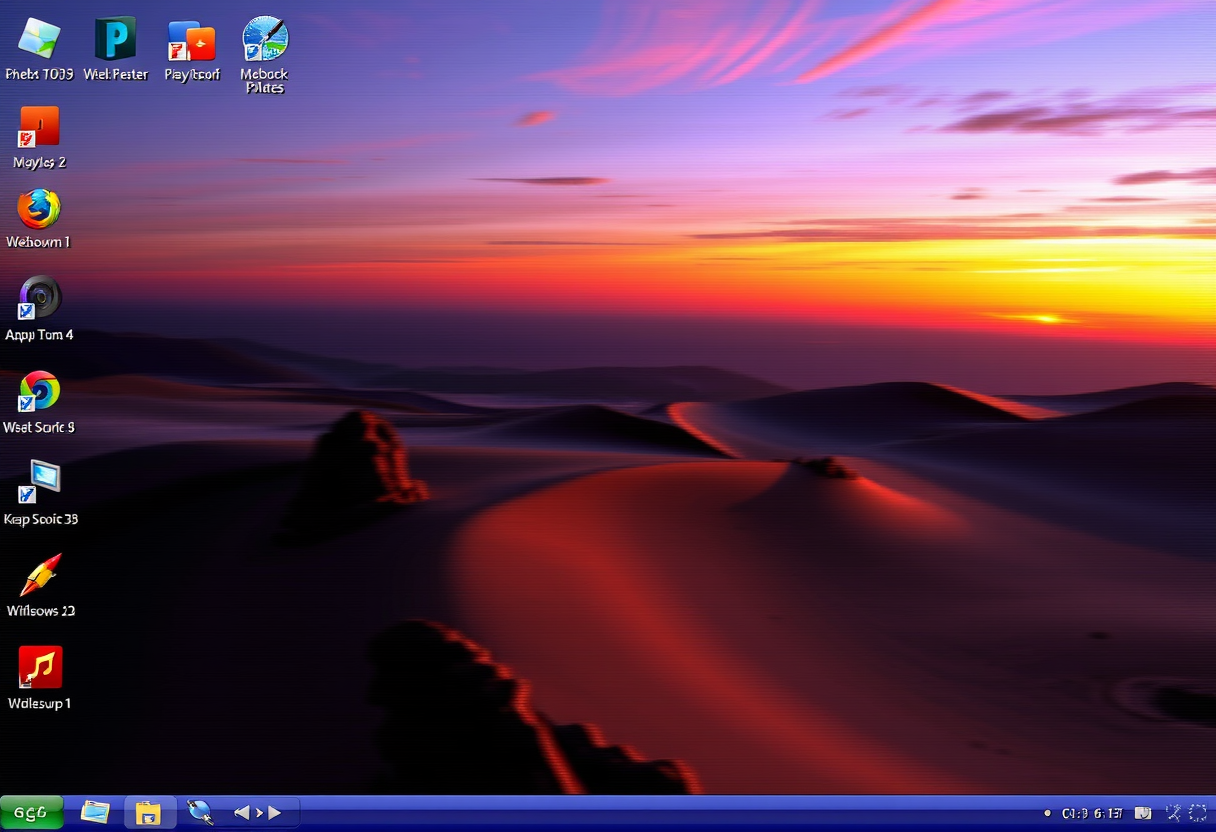
Task: Open the yellow folder icon on taskbar
Action: [148, 813]
